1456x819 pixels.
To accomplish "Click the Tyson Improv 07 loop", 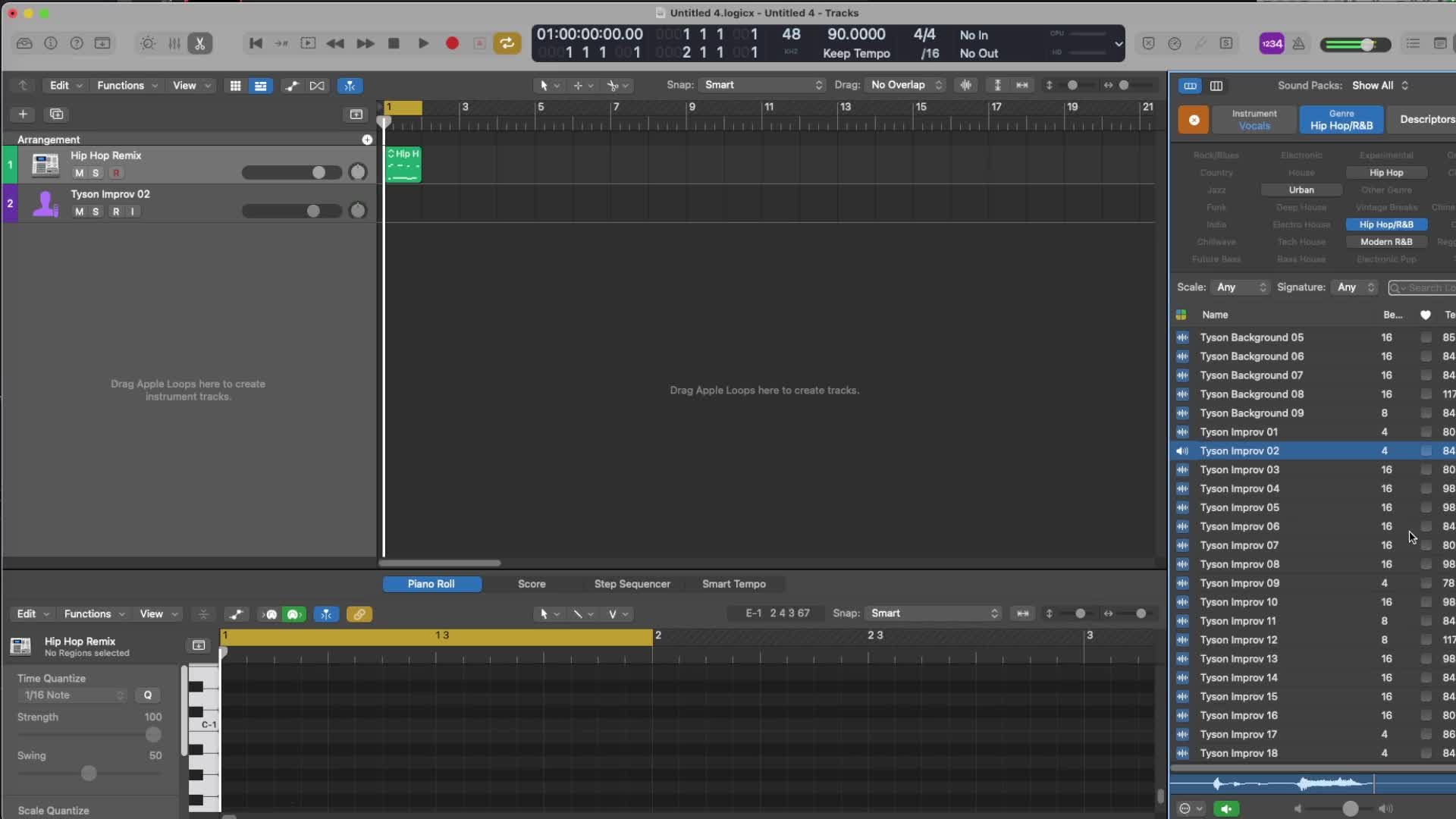I will 1238,545.
